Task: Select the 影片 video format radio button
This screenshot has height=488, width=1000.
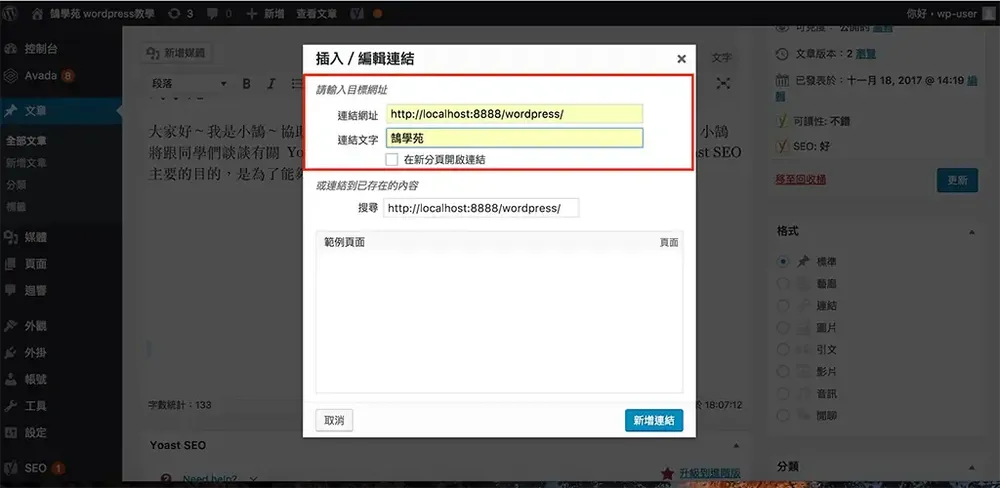Action: 783,371
